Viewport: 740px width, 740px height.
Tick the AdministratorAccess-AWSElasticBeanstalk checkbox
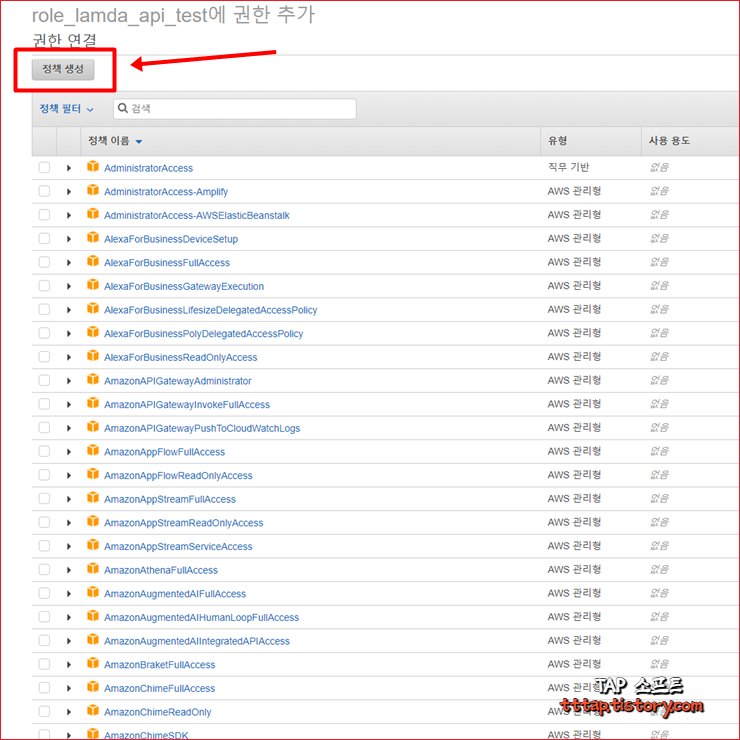[x=44, y=215]
